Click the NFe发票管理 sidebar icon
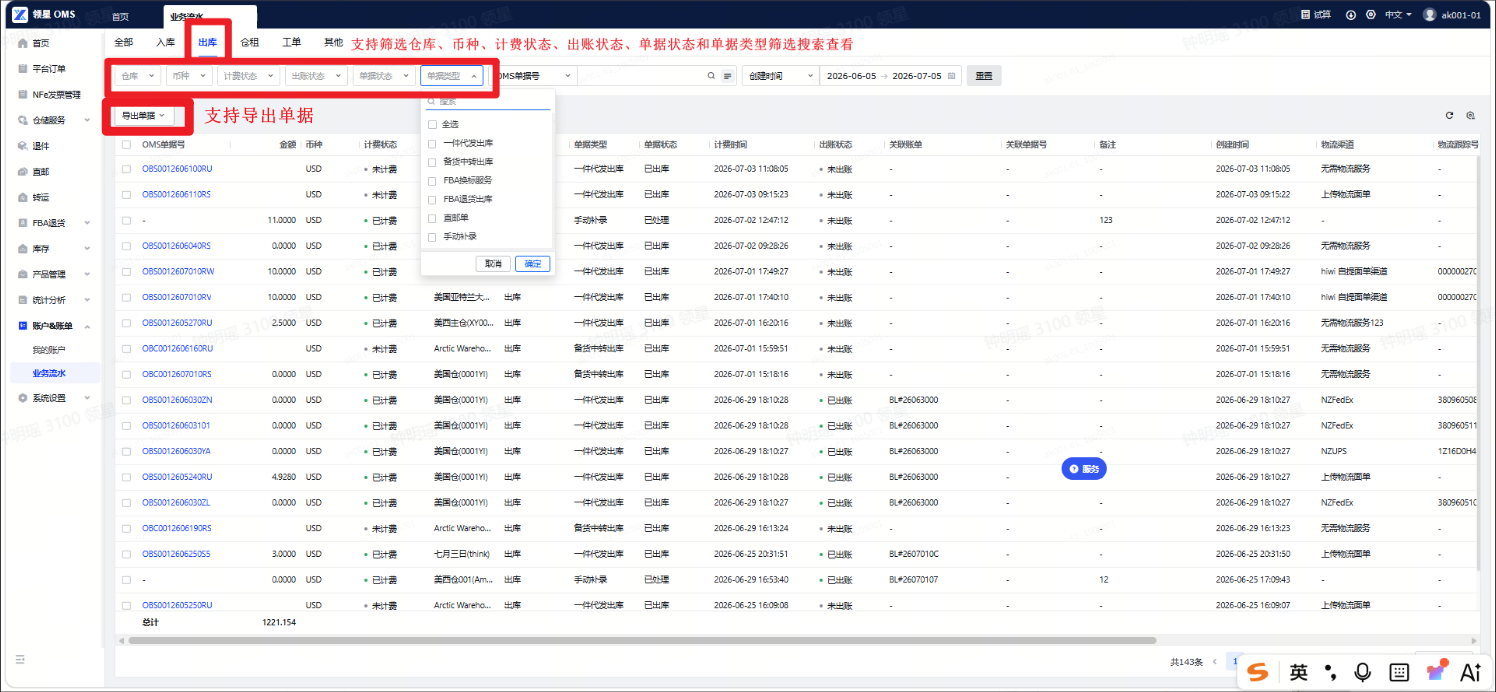This screenshot has height=692, width=1496. 22,95
